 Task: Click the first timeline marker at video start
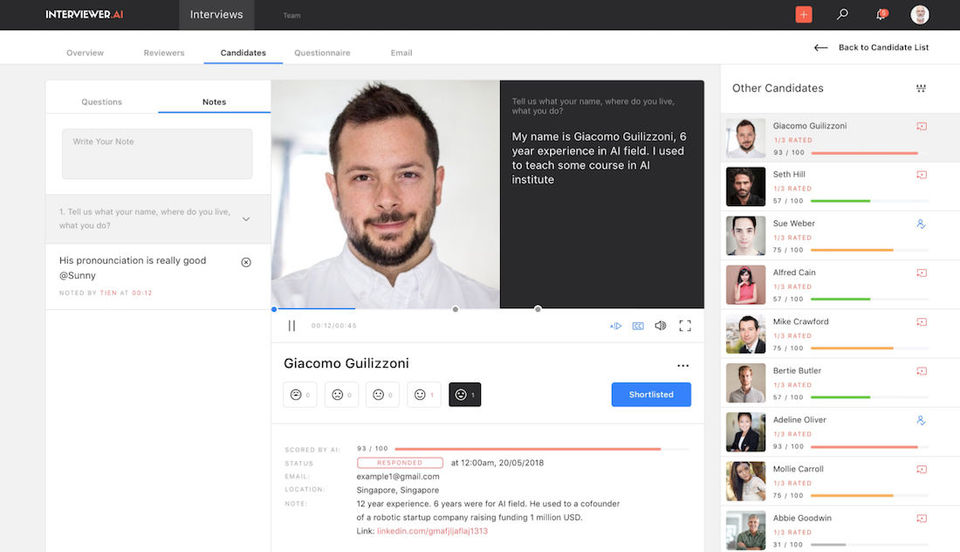click(x=274, y=309)
